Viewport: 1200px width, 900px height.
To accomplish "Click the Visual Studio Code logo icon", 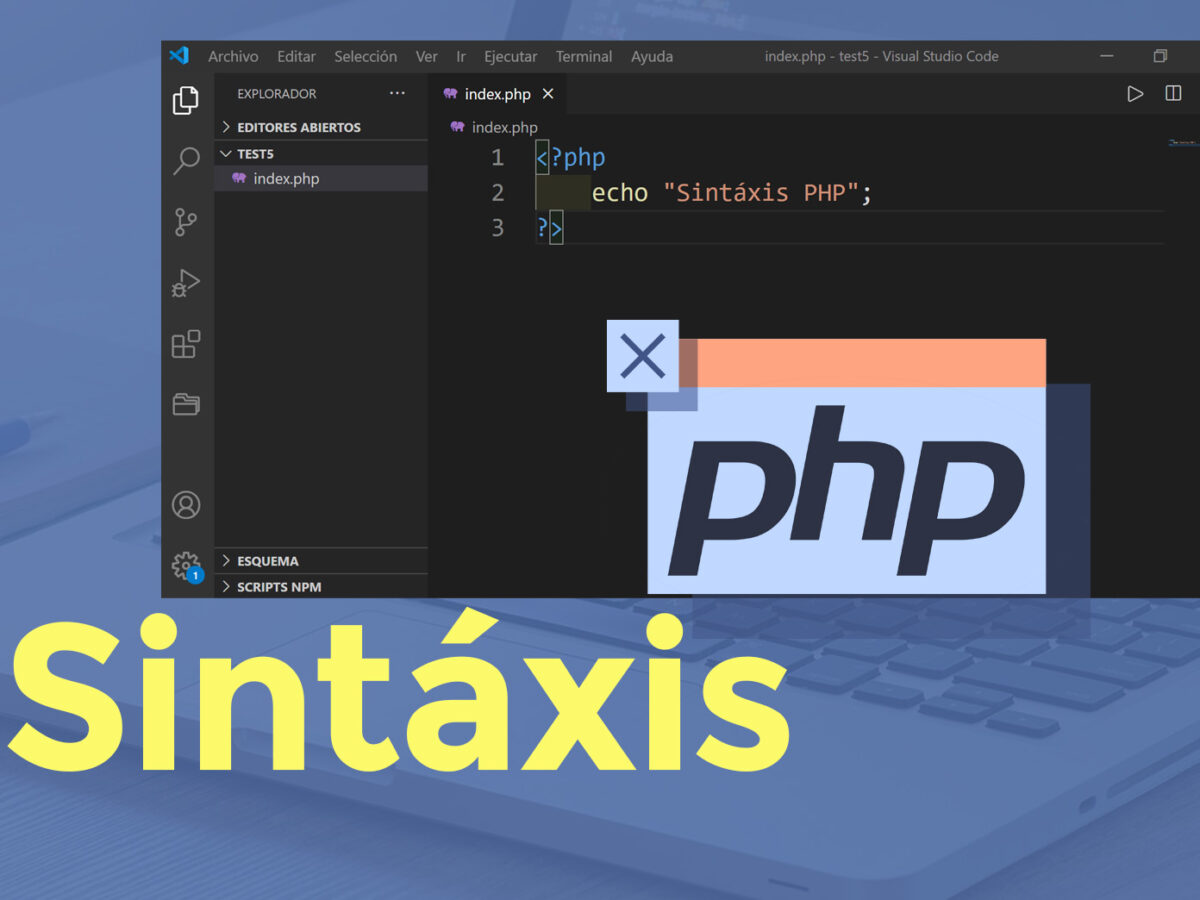I will [x=179, y=56].
